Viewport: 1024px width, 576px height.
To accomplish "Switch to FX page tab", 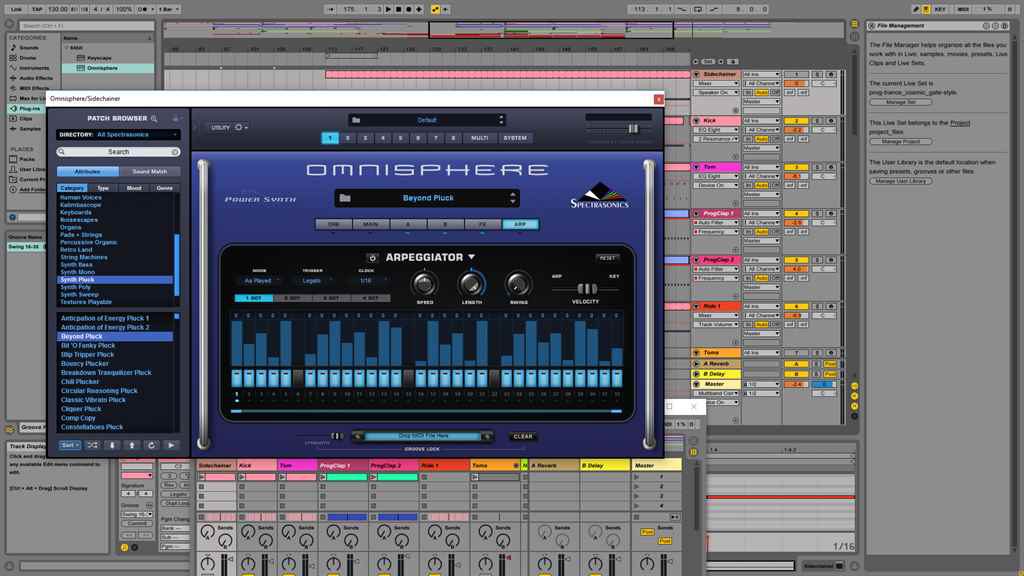I will (x=483, y=224).
